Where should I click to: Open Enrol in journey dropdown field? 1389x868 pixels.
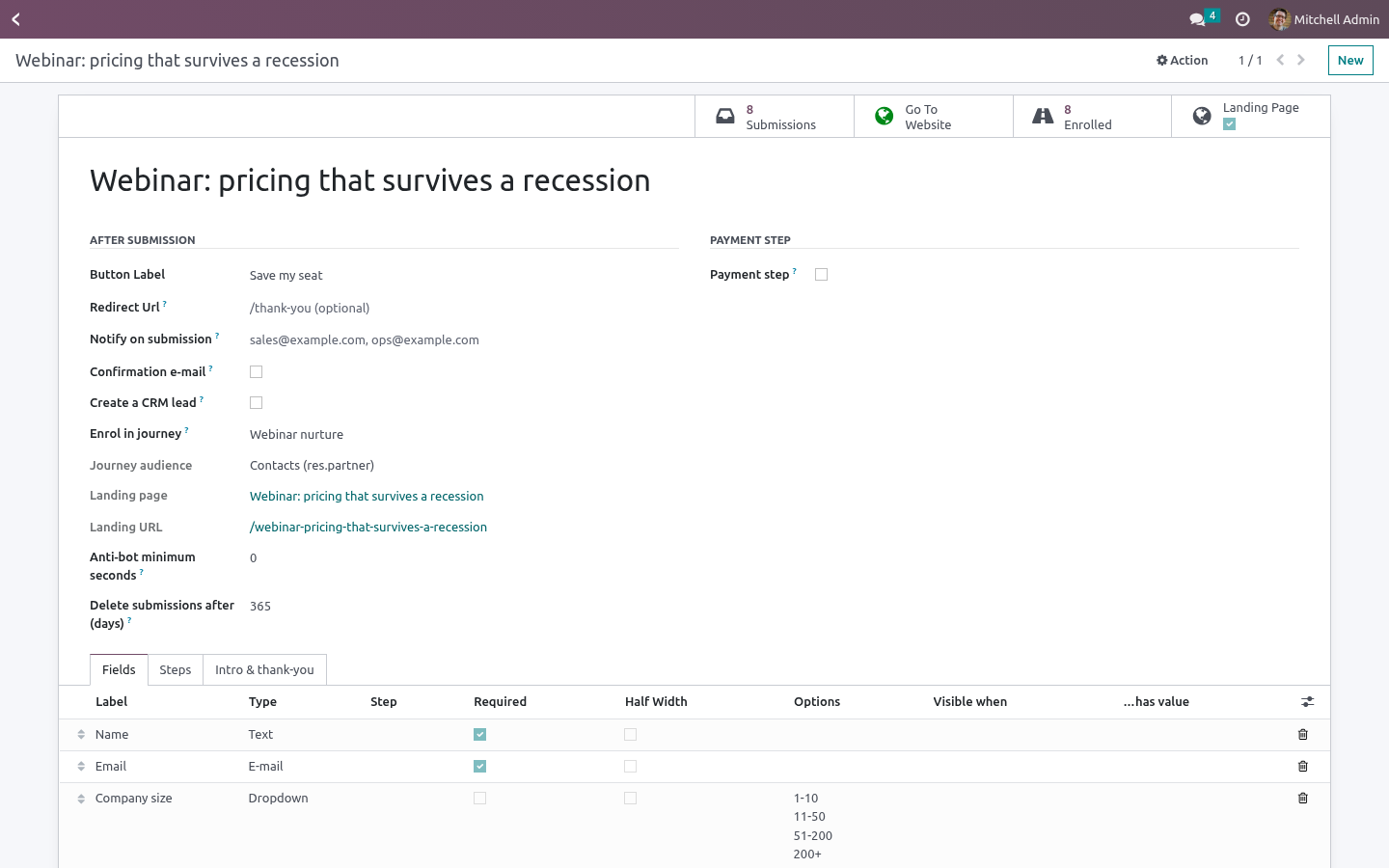tap(464, 435)
